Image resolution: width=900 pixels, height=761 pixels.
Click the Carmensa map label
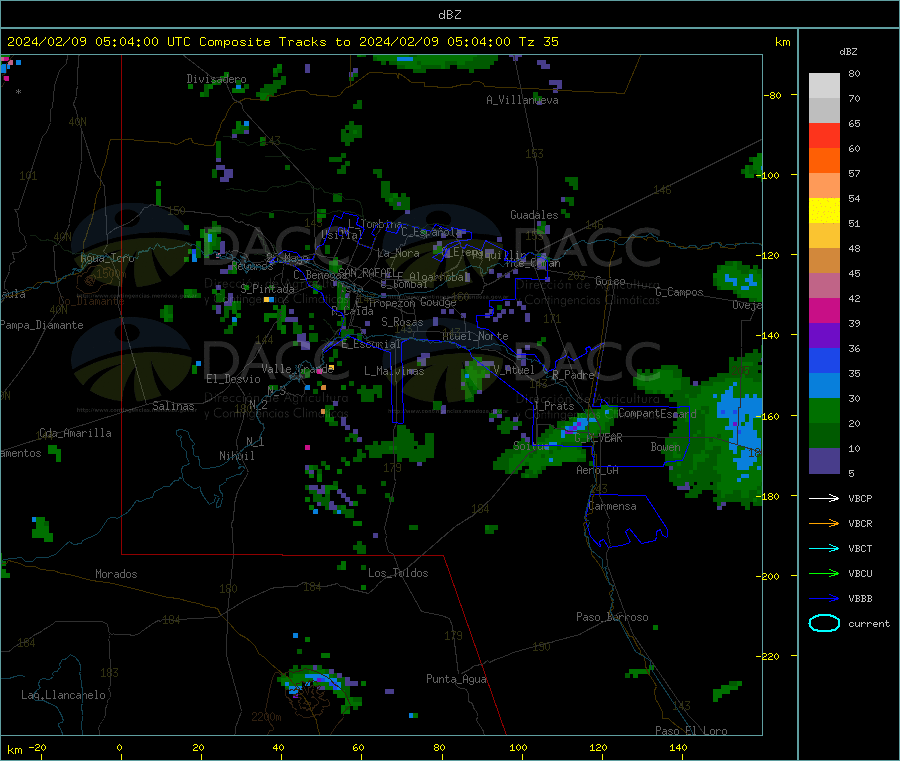(x=612, y=506)
